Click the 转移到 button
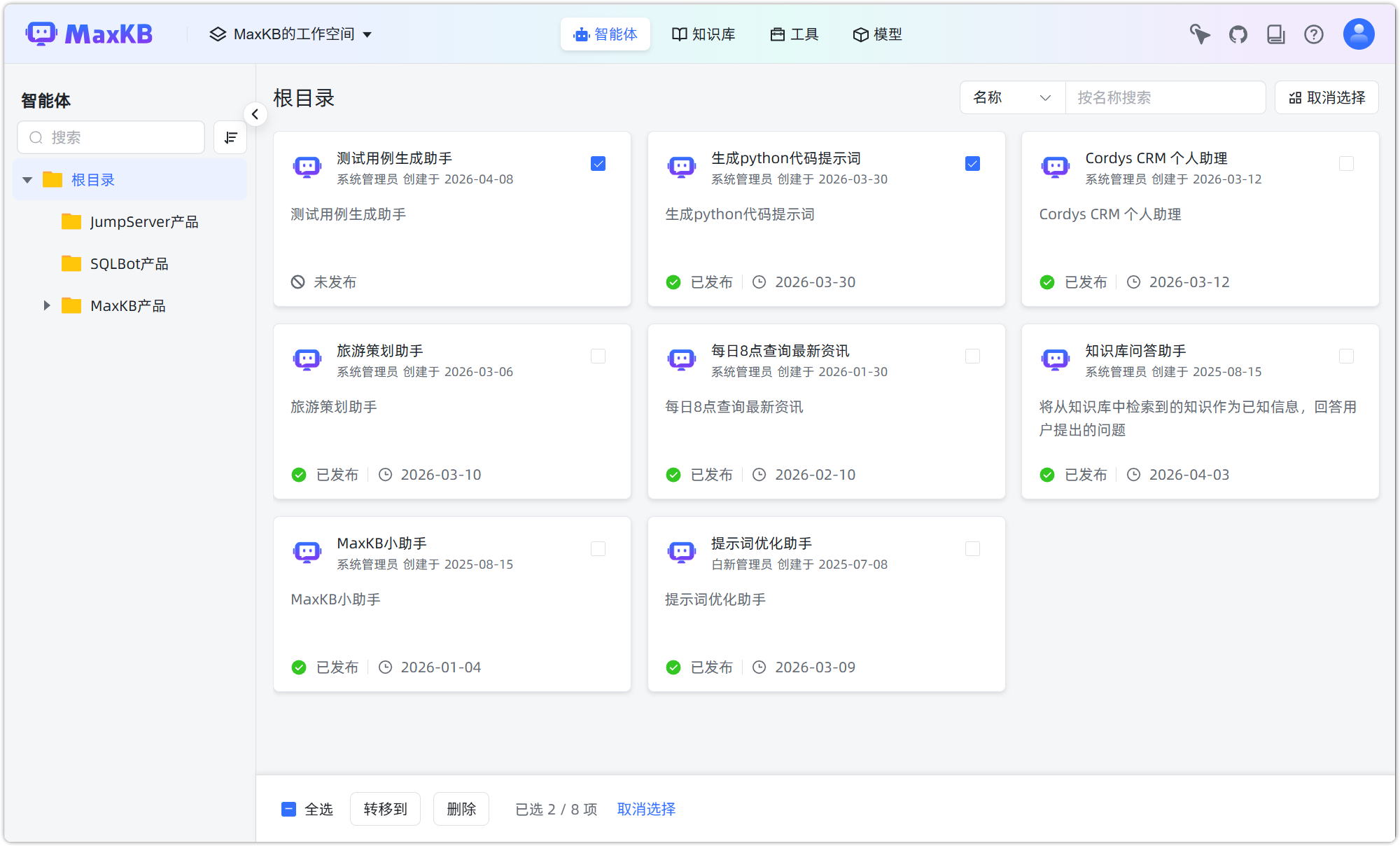 [385, 809]
